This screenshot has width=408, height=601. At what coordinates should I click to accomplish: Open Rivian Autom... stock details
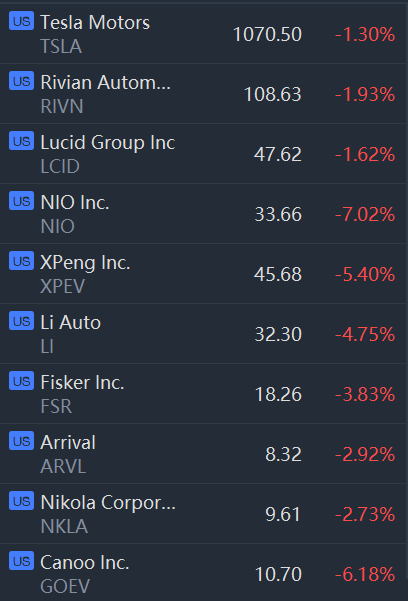point(204,94)
